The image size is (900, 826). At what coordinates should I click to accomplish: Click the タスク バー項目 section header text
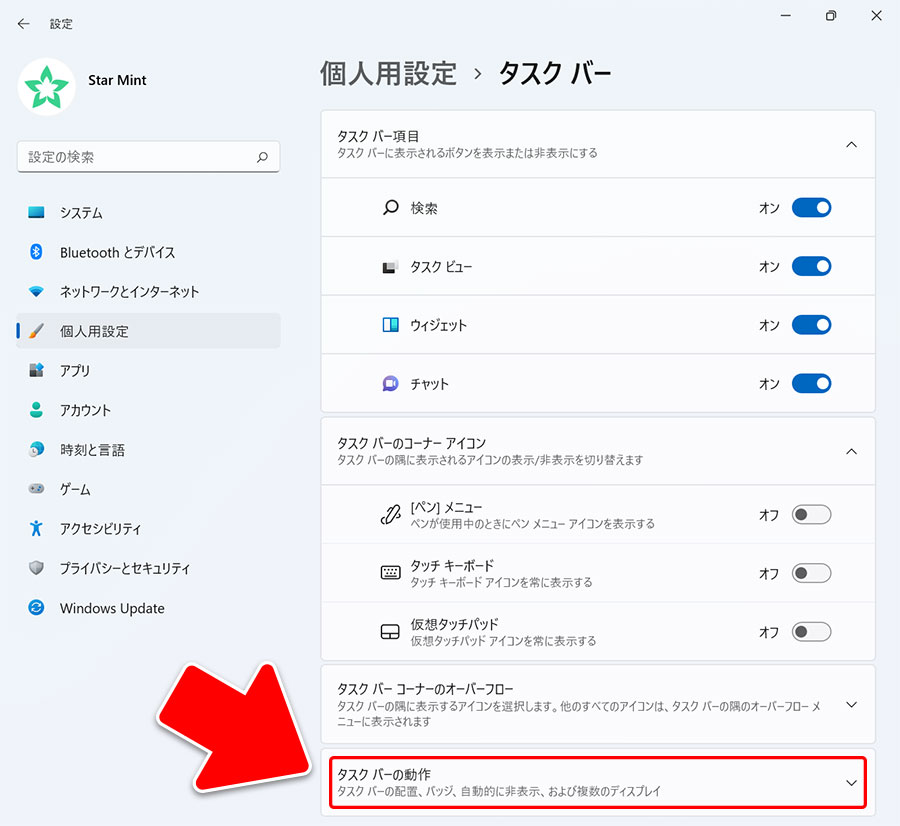point(378,136)
